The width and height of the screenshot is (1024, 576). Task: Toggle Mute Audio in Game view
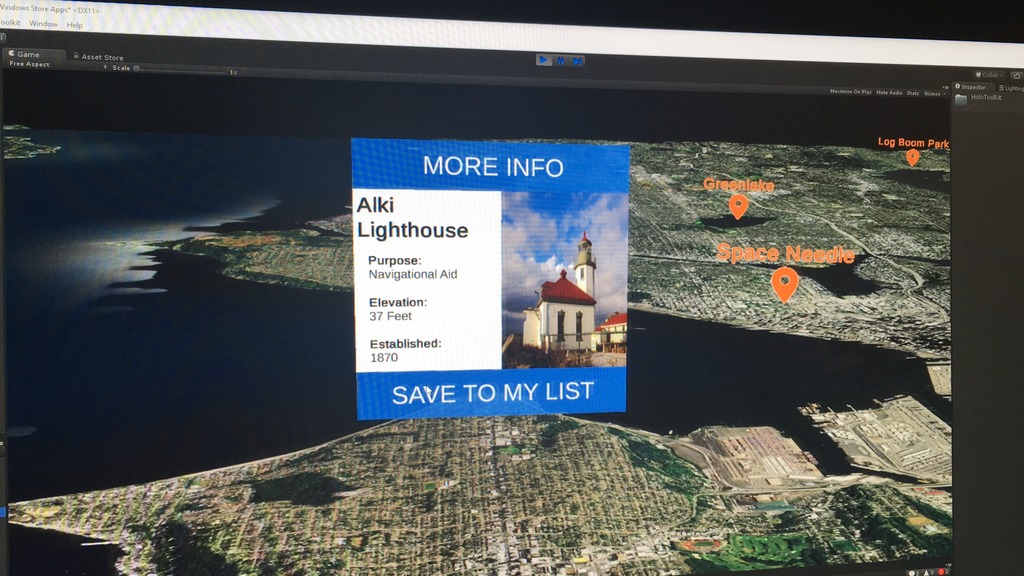pyautogui.click(x=889, y=93)
